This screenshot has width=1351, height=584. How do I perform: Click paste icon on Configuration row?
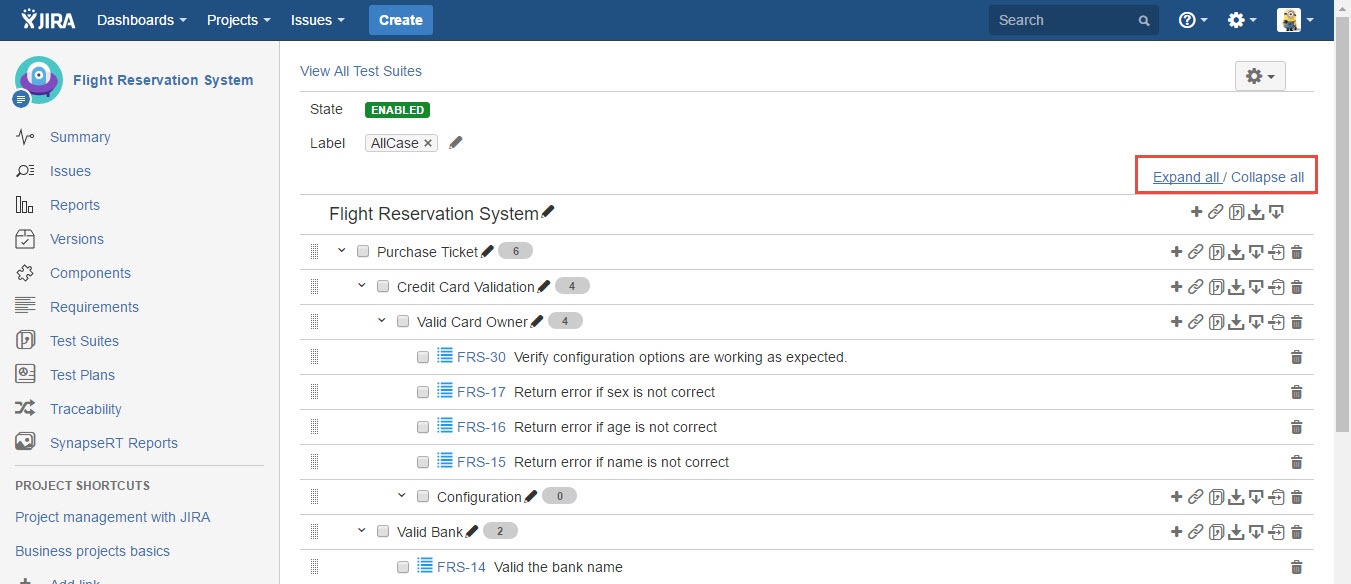[x=1276, y=496]
